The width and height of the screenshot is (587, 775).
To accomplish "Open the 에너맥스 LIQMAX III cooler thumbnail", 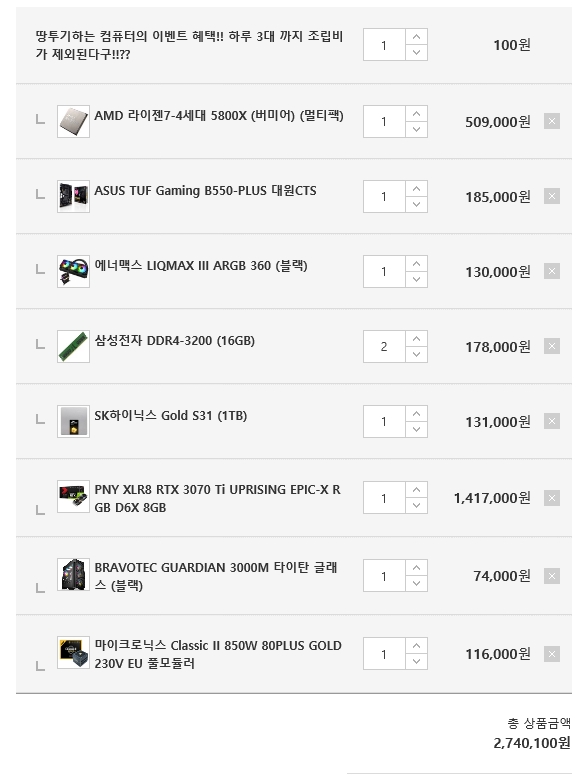I will tap(73, 271).
